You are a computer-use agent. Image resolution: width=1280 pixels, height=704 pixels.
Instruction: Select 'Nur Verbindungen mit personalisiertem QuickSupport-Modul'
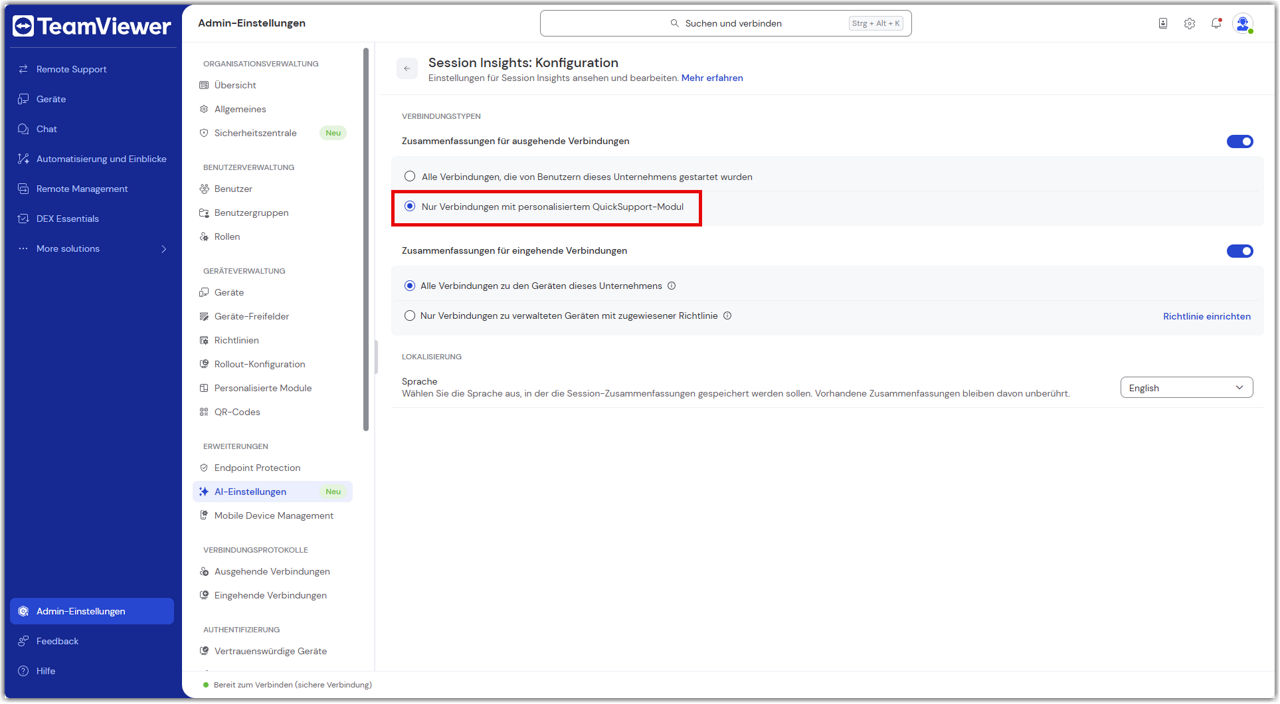click(x=410, y=206)
